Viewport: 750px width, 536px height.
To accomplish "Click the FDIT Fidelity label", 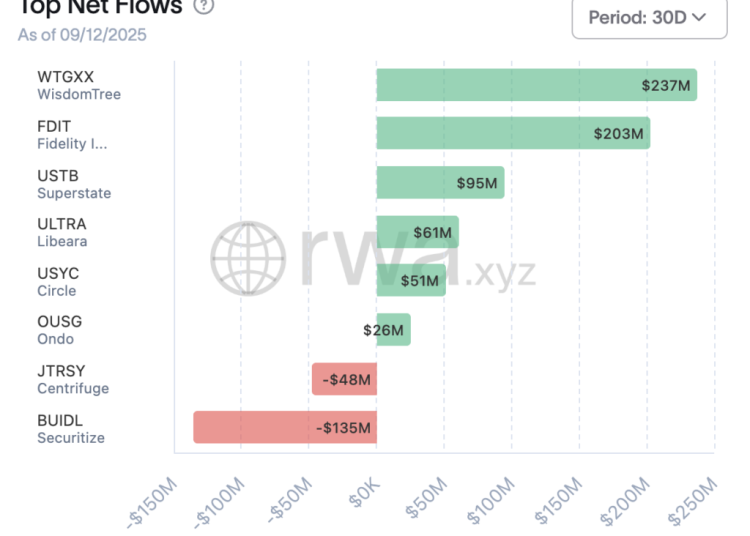I will 71,134.
